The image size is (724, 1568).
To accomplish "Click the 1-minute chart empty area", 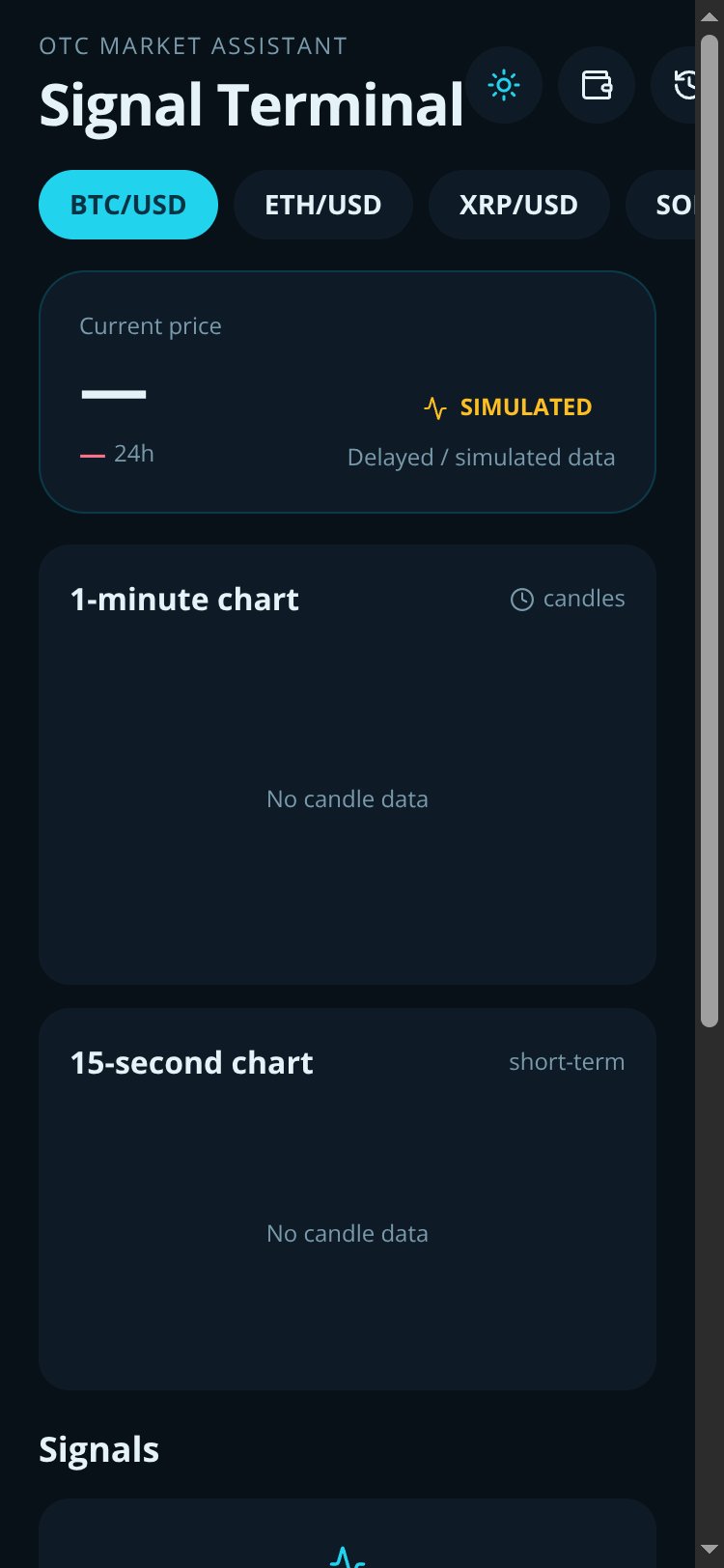I will click(x=348, y=799).
